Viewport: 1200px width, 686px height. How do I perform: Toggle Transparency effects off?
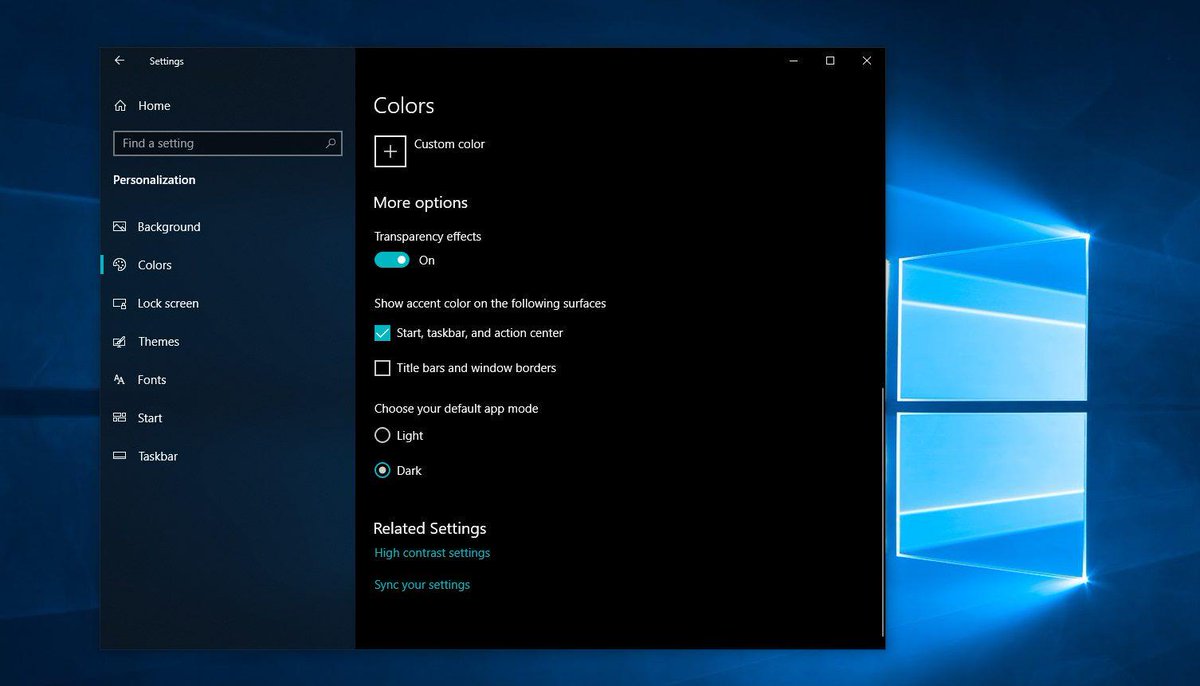(392, 259)
